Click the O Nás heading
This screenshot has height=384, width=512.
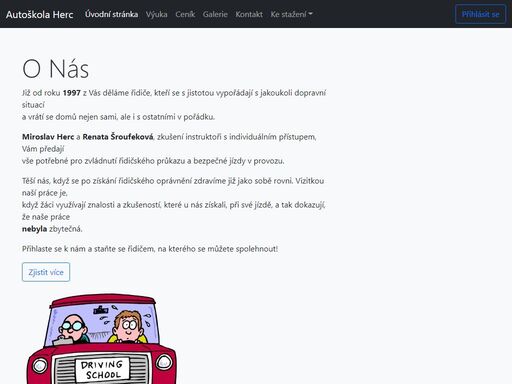point(55,69)
